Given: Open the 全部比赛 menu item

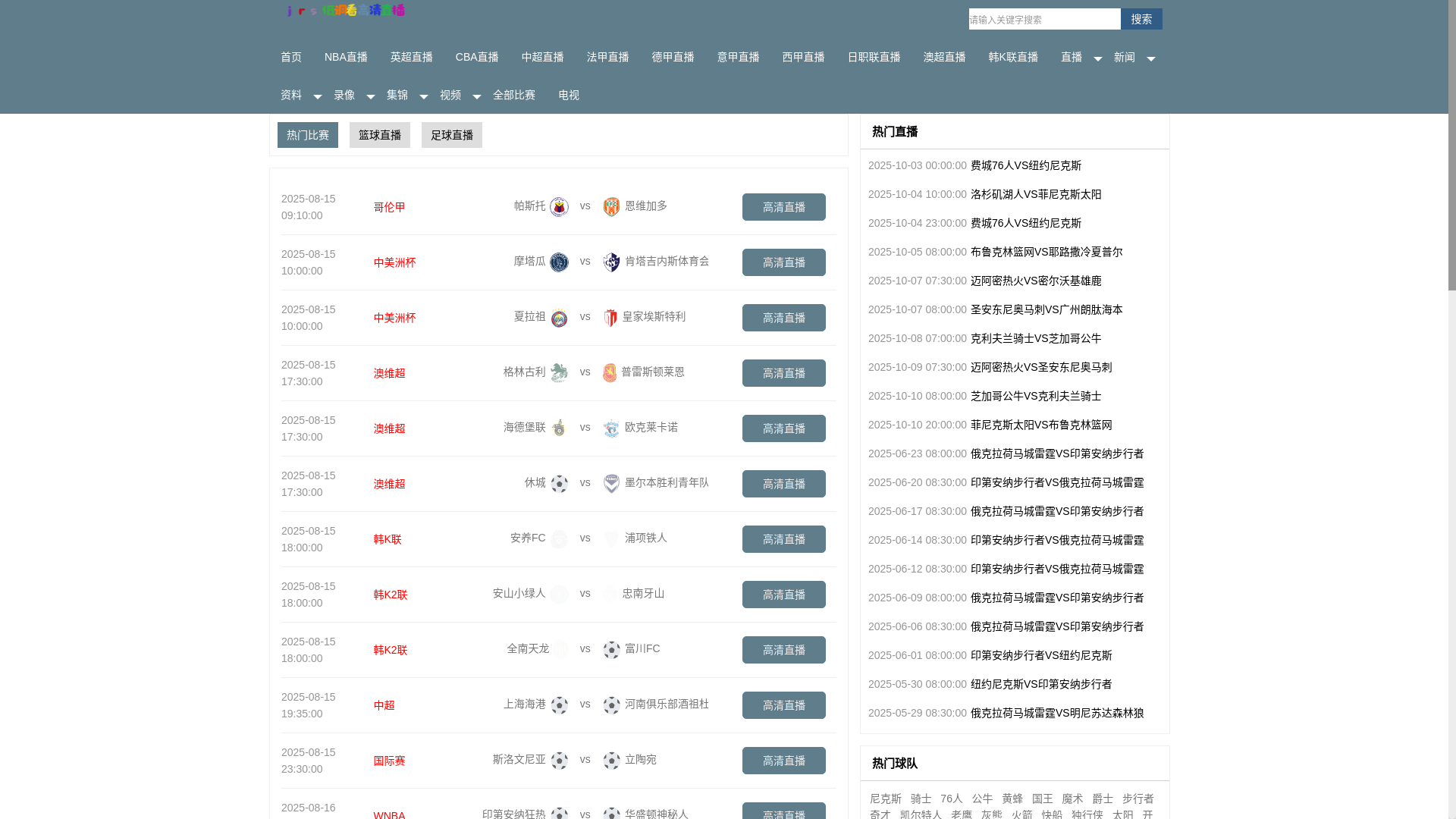Looking at the screenshot, I should click(x=514, y=95).
